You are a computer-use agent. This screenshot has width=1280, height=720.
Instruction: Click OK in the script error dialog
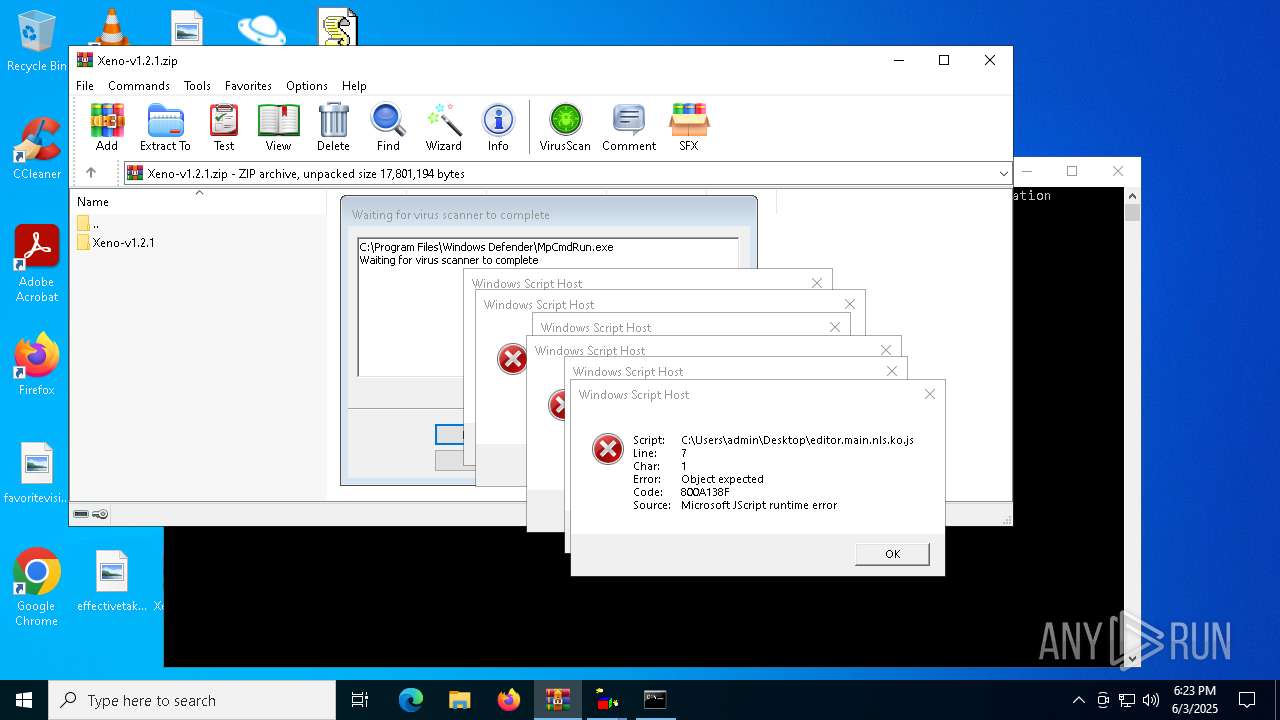click(892, 554)
